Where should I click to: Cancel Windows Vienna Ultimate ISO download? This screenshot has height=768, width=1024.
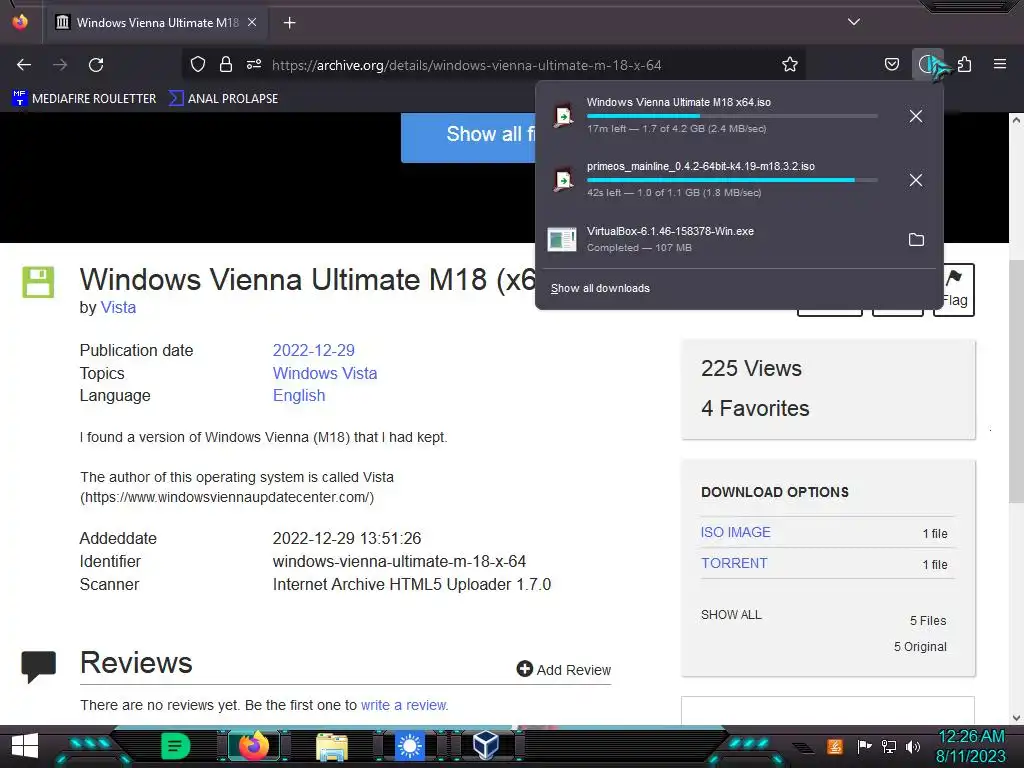pos(916,116)
